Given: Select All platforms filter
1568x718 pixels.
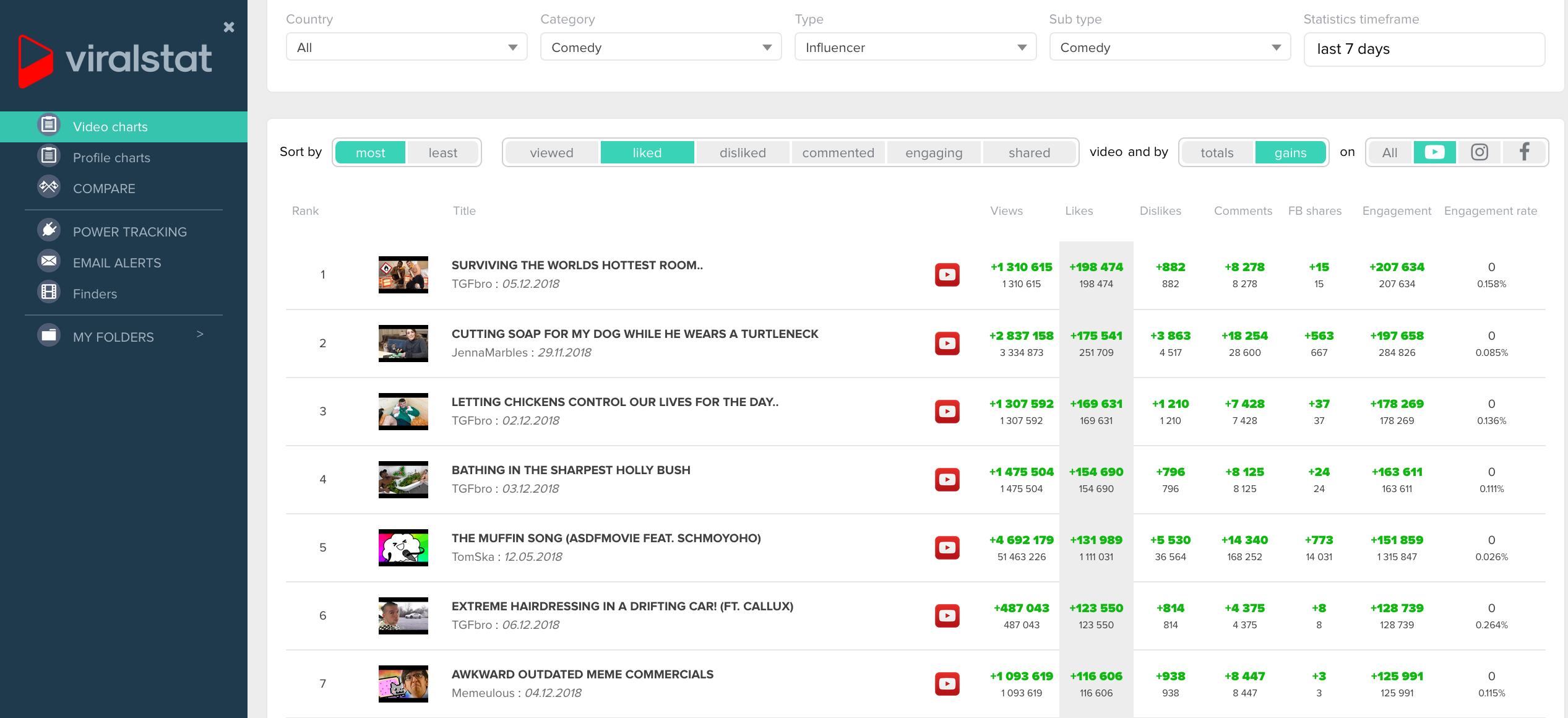Looking at the screenshot, I should pyautogui.click(x=1390, y=152).
